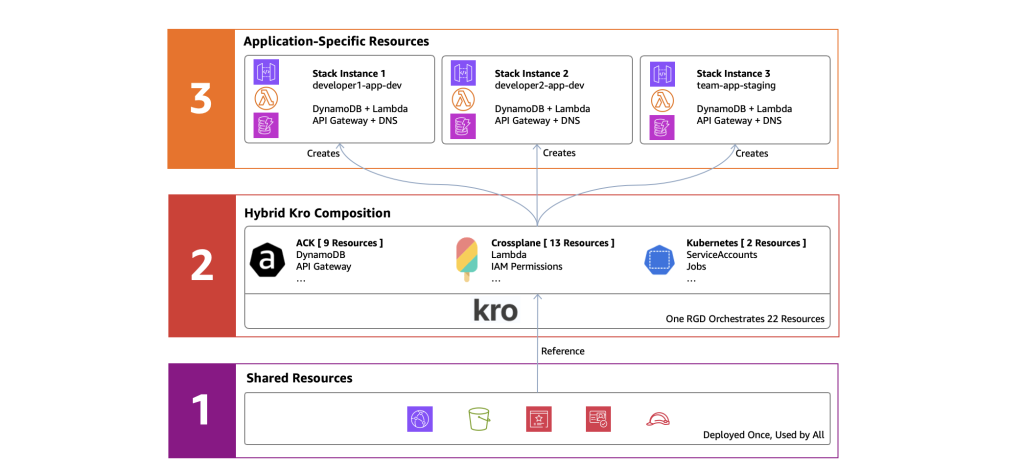Click 'DynamoDB + Lambda' in Stack Instance 3
The width and height of the screenshot is (1024, 470).
[x=744, y=109]
